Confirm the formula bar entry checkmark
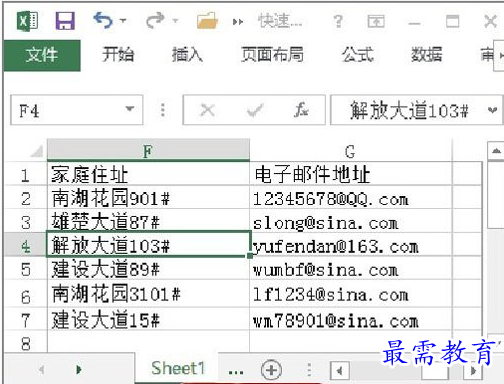The width and height of the screenshot is (504, 384). click(x=255, y=110)
